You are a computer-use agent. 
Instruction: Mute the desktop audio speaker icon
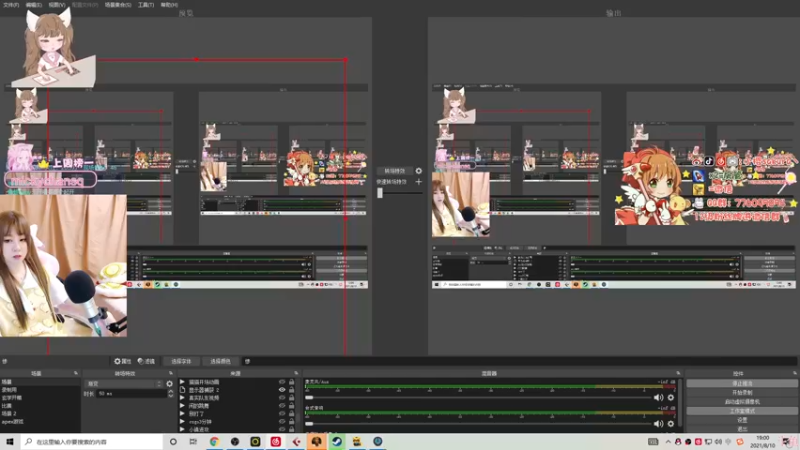click(x=659, y=397)
